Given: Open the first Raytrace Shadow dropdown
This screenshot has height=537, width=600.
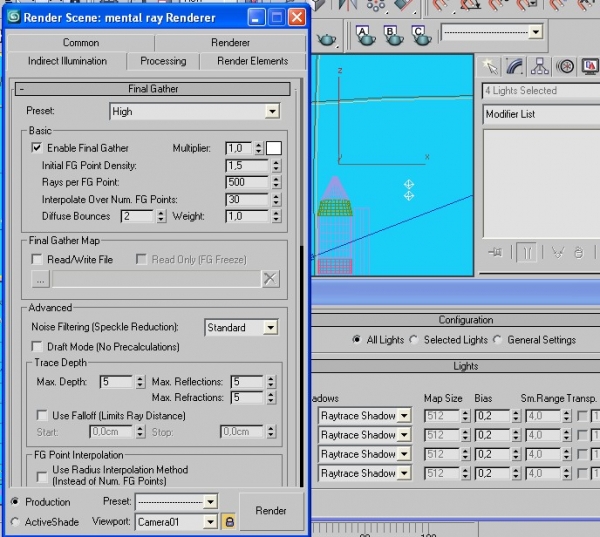Looking at the screenshot, I should pos(404,416).
